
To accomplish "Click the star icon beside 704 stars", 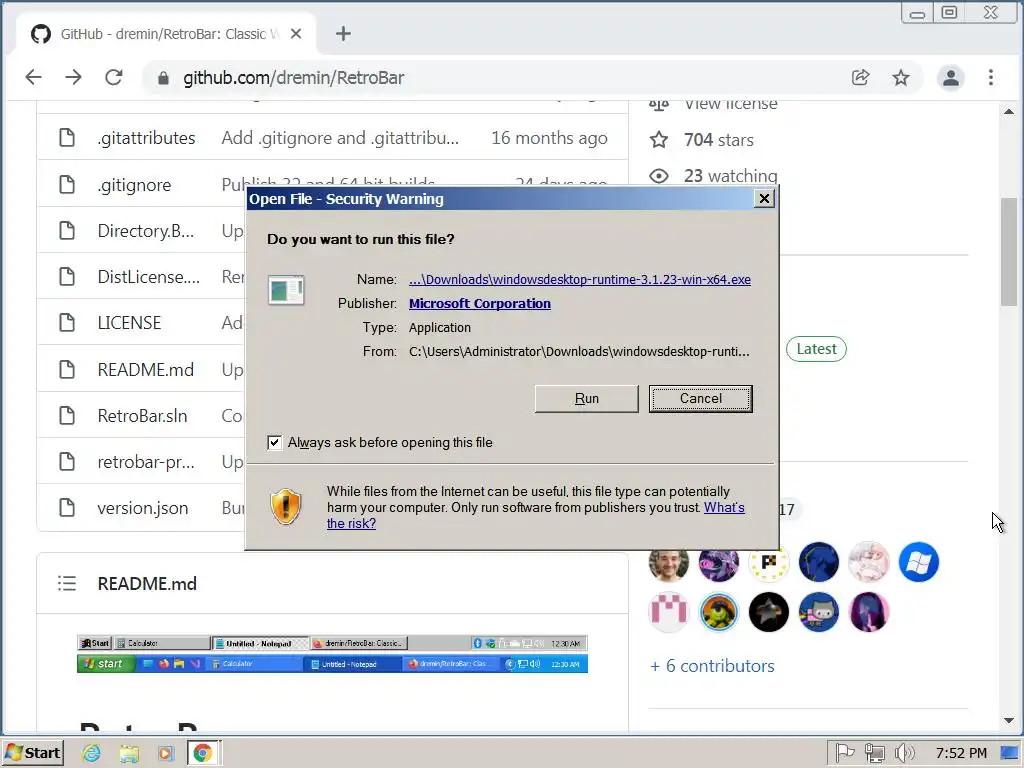I will [659, 139].
